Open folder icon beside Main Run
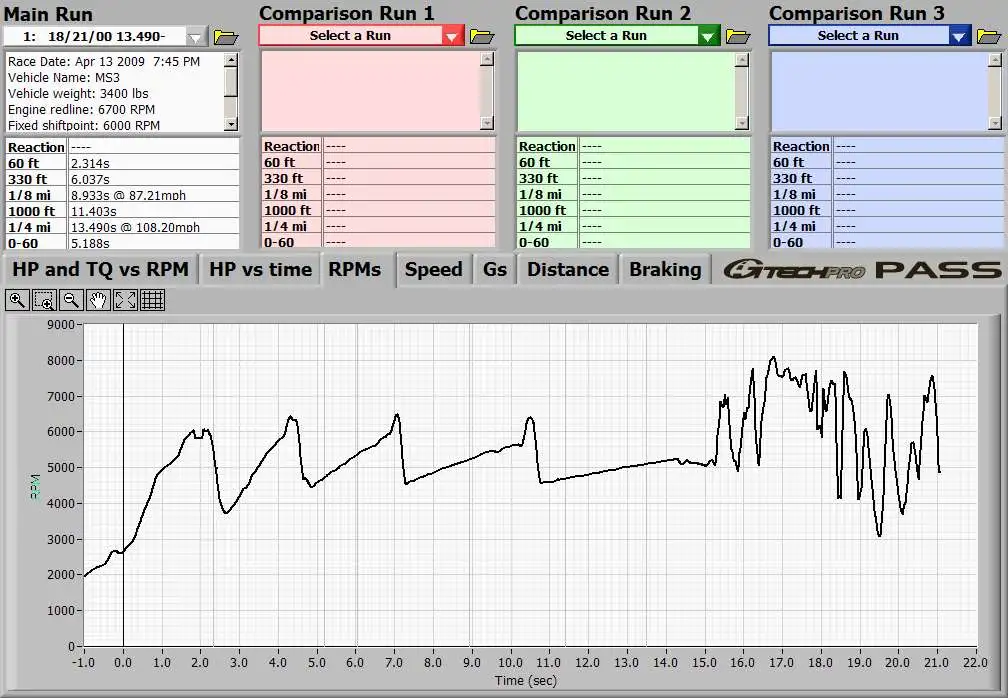This screenshot has width=1008, height=698. pyautogui.click(x=225, y=37)
